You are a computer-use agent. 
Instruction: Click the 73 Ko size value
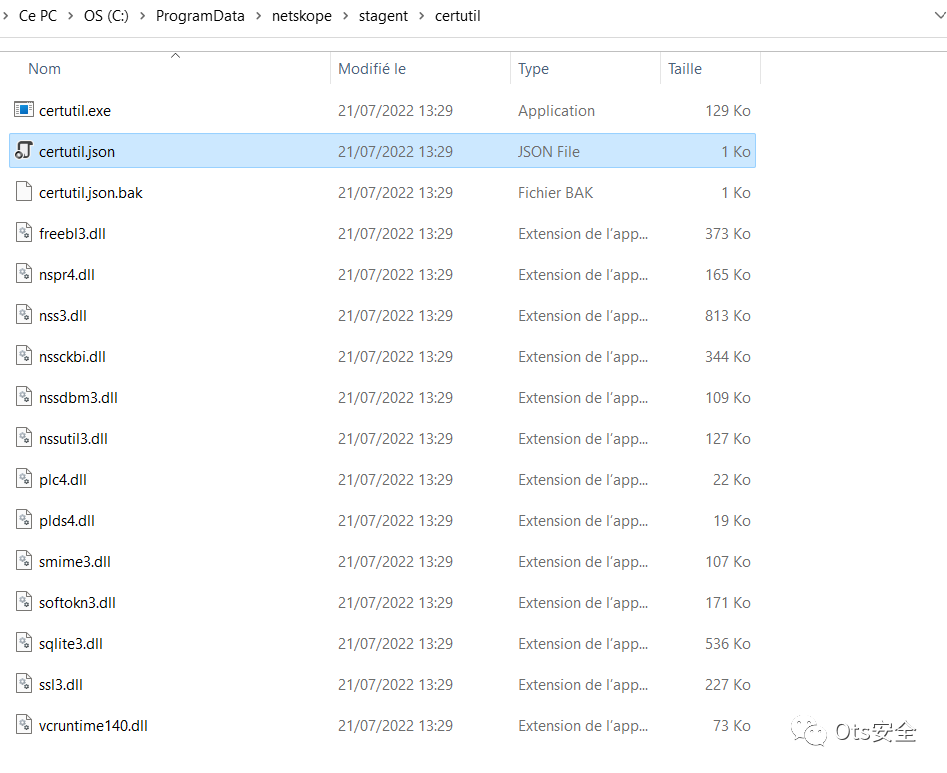(731, 726)
